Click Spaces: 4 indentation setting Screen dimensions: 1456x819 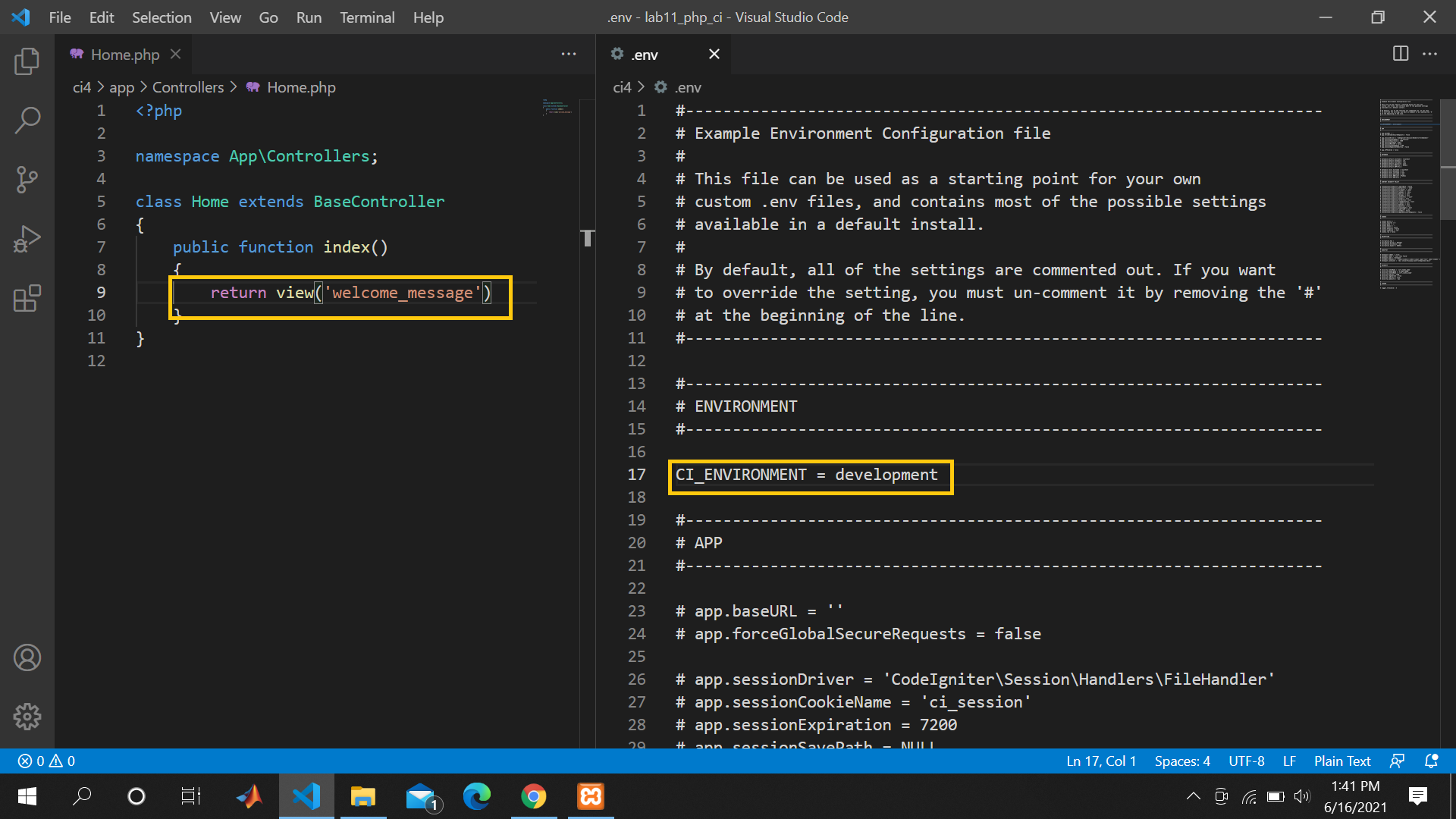1181,761
